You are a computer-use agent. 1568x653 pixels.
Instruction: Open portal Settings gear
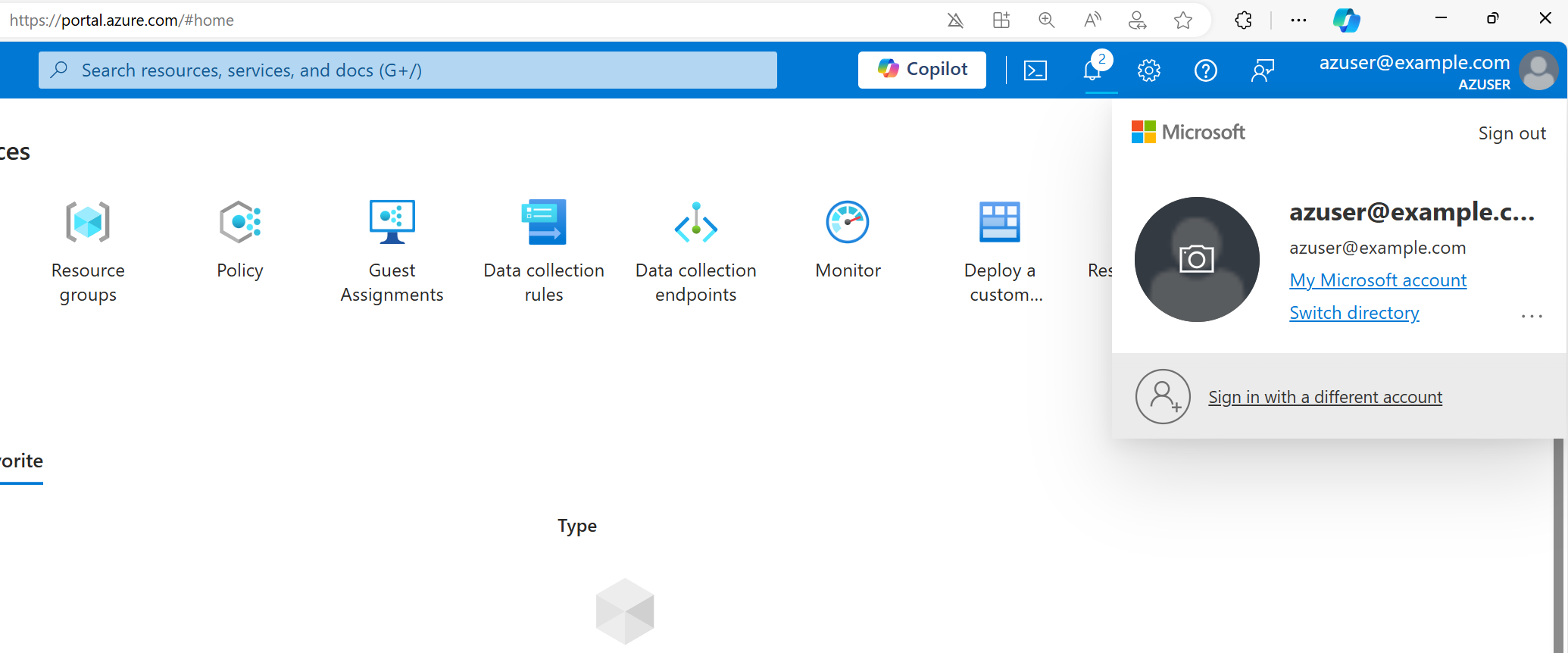tap(1149, 70)
